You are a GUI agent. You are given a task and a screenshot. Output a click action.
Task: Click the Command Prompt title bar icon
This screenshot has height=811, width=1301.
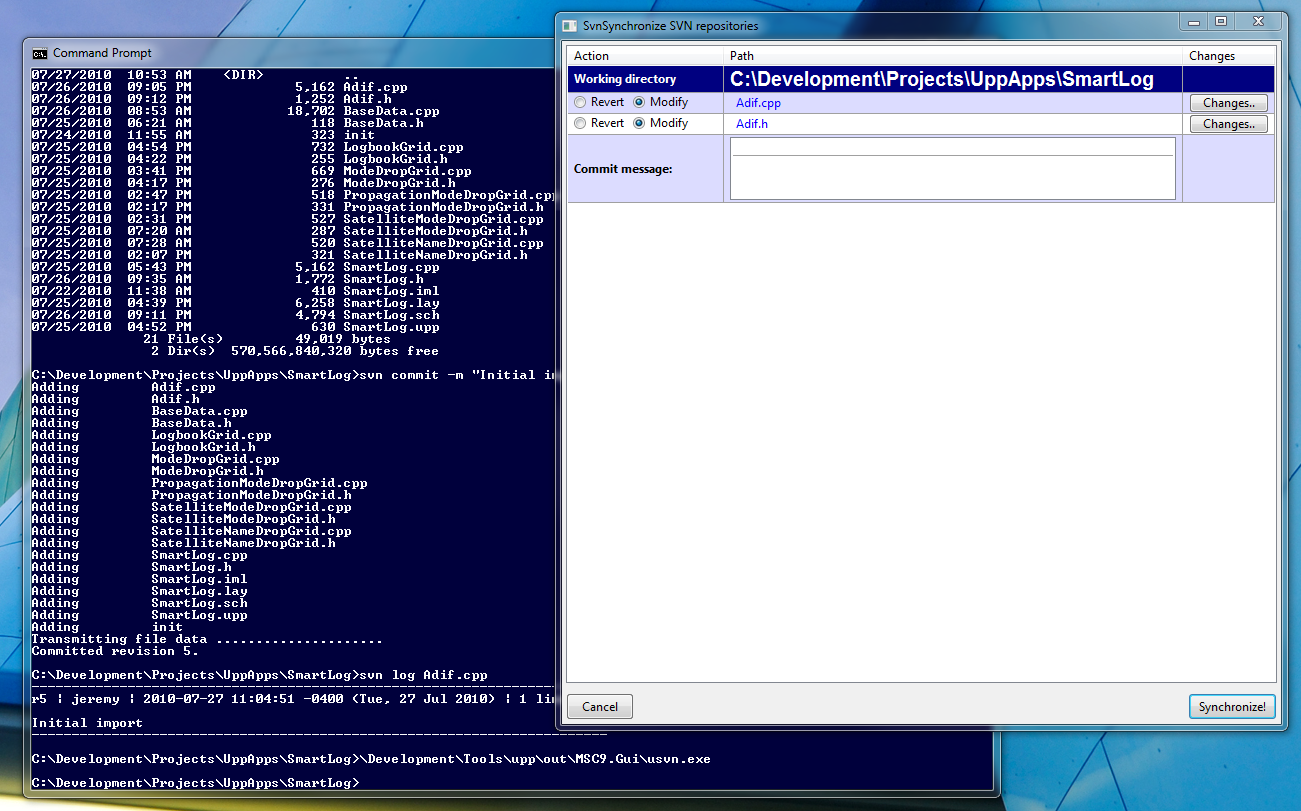click(39, 53)
